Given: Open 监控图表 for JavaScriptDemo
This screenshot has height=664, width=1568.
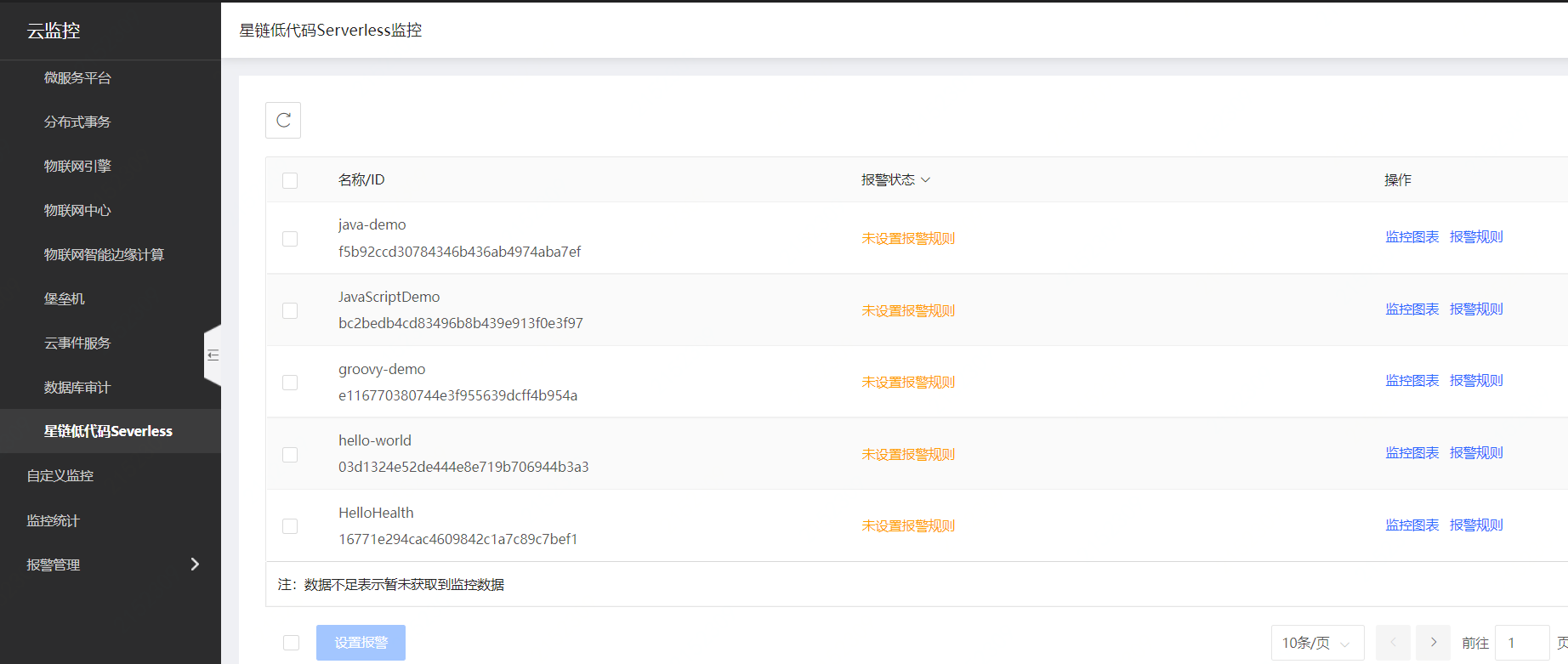Looking at the screenshot, I should pyautogui.click(x=1412, y=309).
